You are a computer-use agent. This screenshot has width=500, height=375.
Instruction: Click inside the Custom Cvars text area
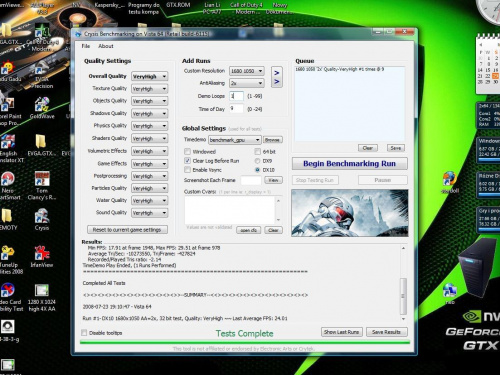tap(230, 210)
